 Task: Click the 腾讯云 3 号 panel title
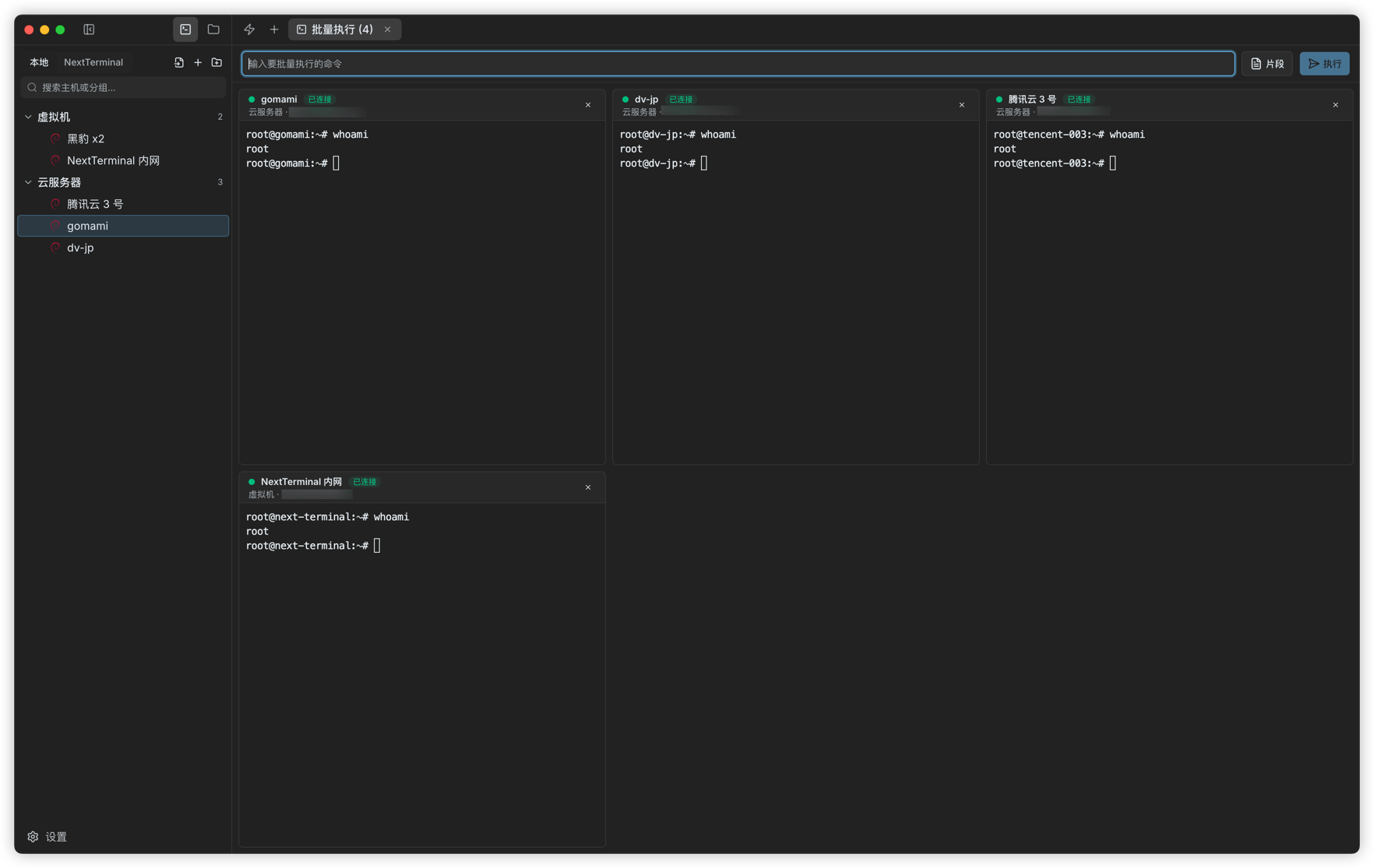pos(1032,100)
